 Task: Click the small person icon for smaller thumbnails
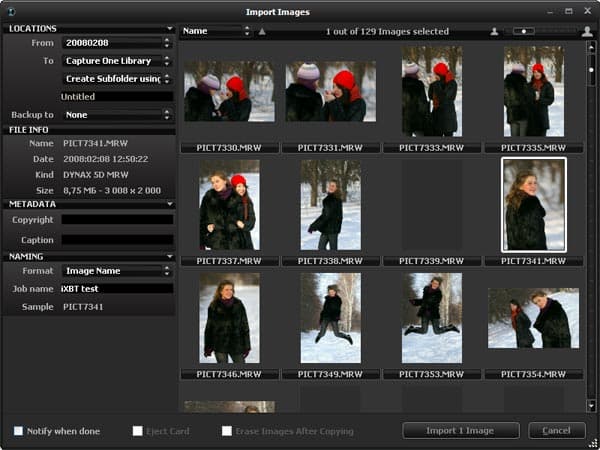tap(494, 32)
